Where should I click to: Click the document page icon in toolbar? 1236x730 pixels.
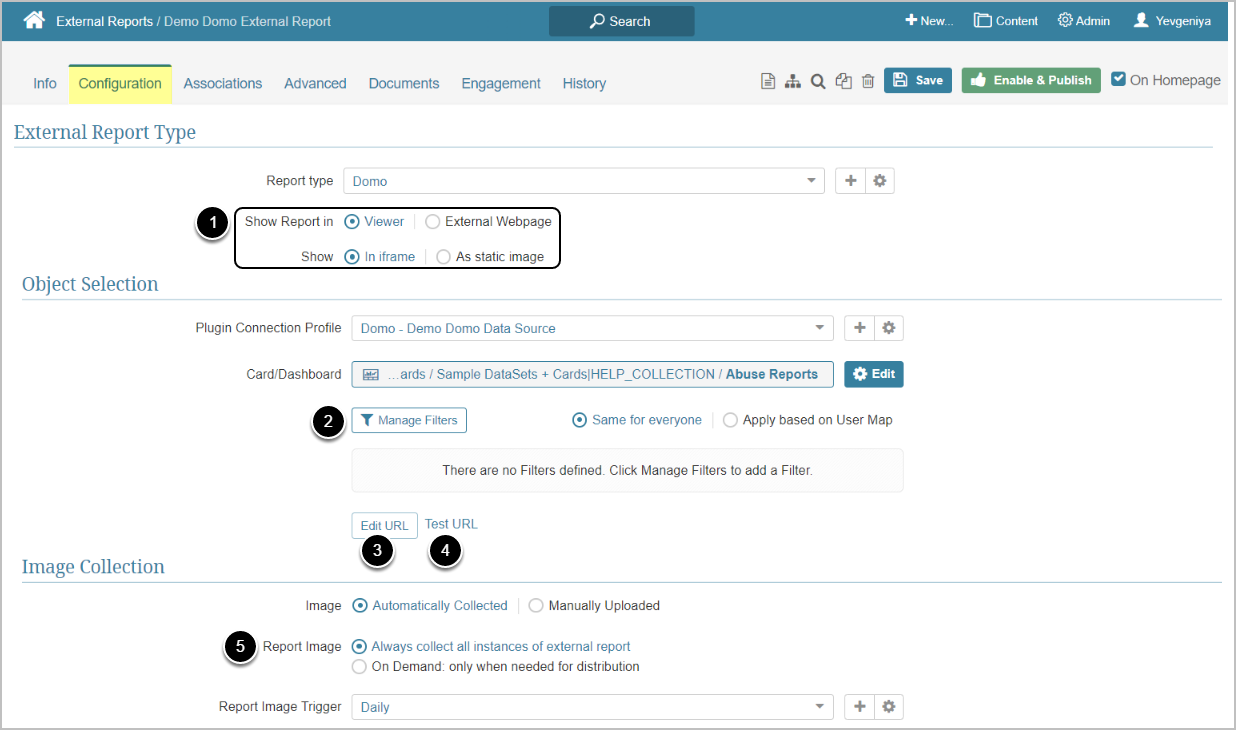768,82
